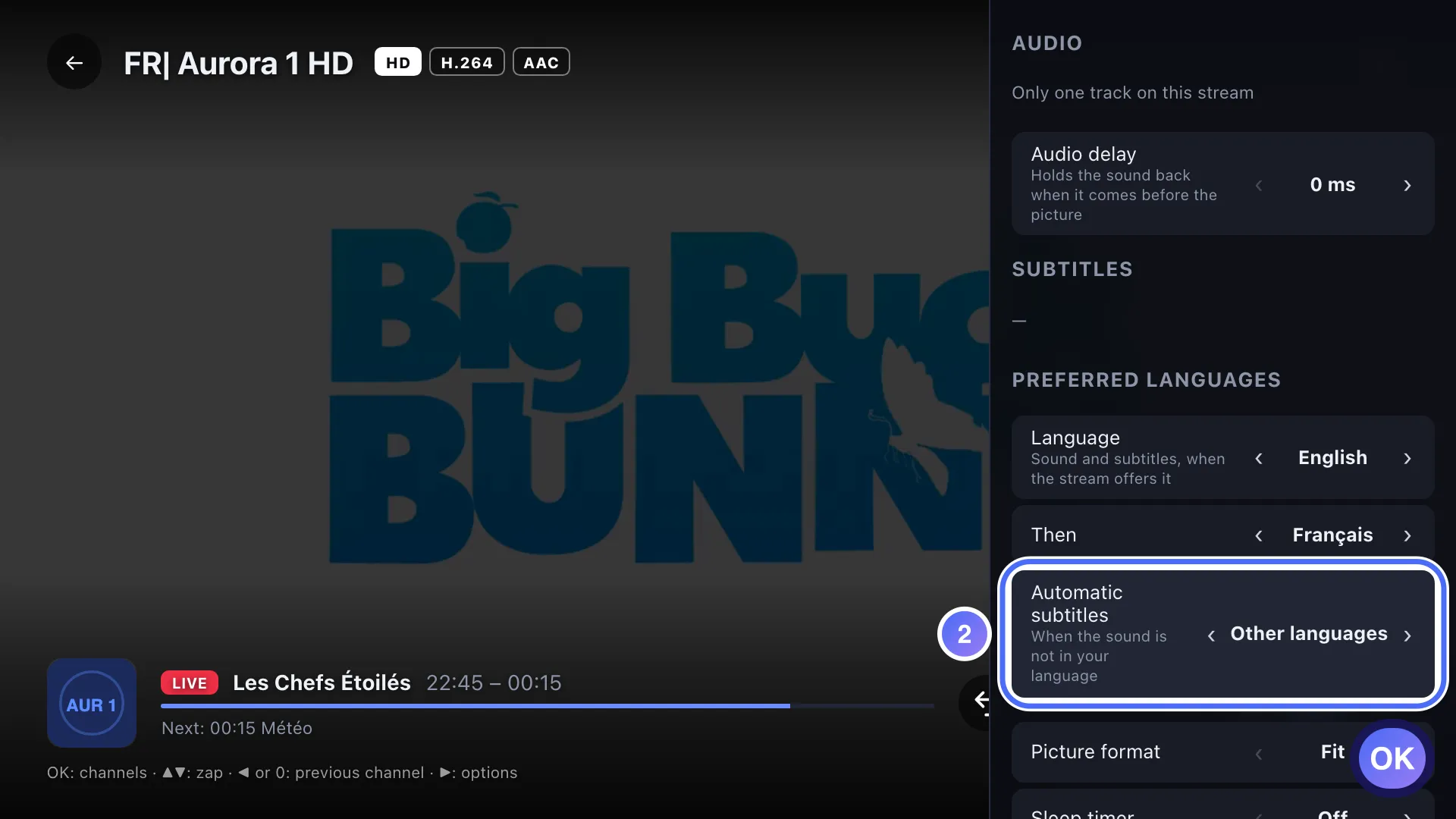This screenshot has width=1456, height=819.
Task: Select previous Picture format option
Action: [x=1259, y=753]
